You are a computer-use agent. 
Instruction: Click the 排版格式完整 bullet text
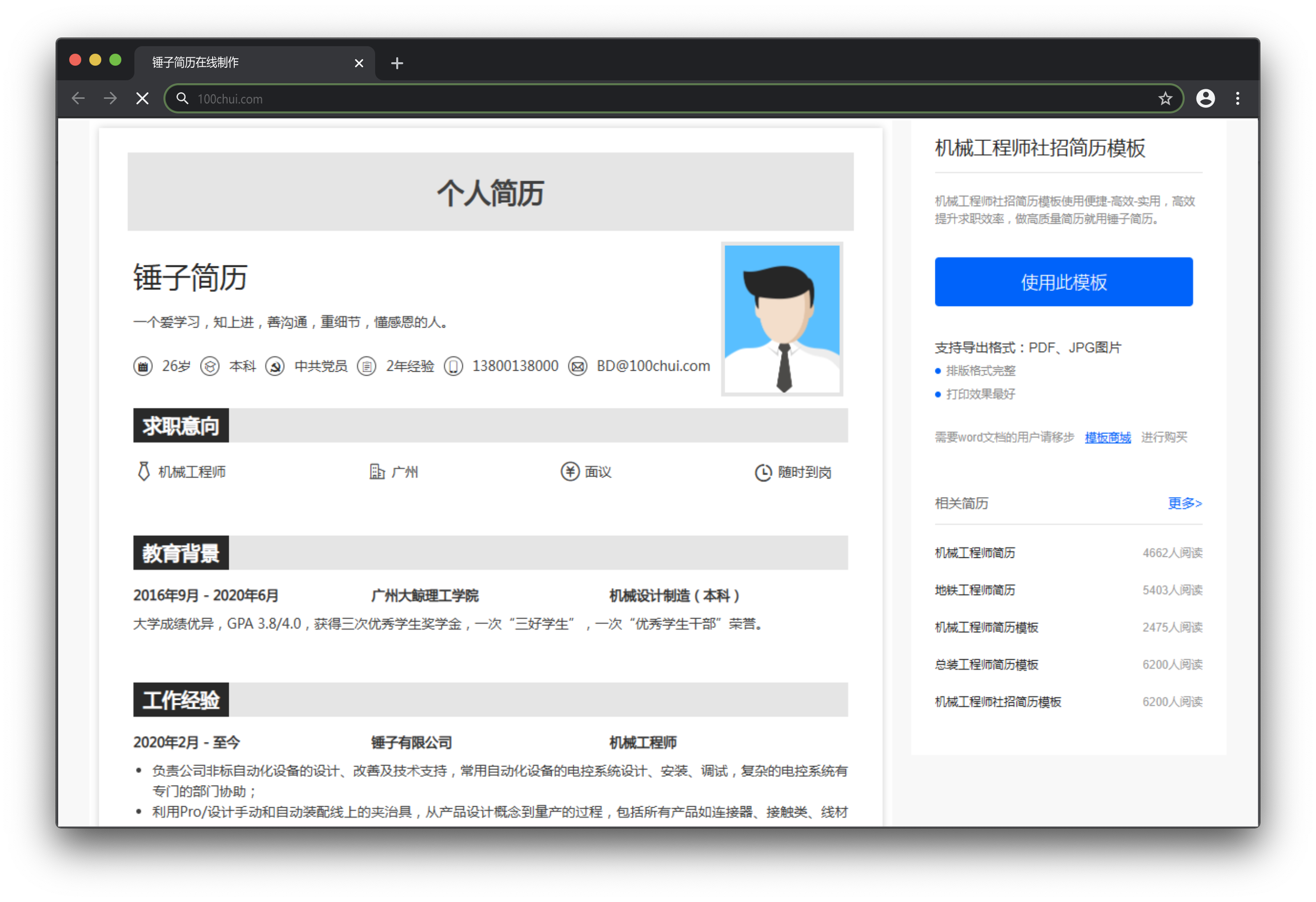981,371
